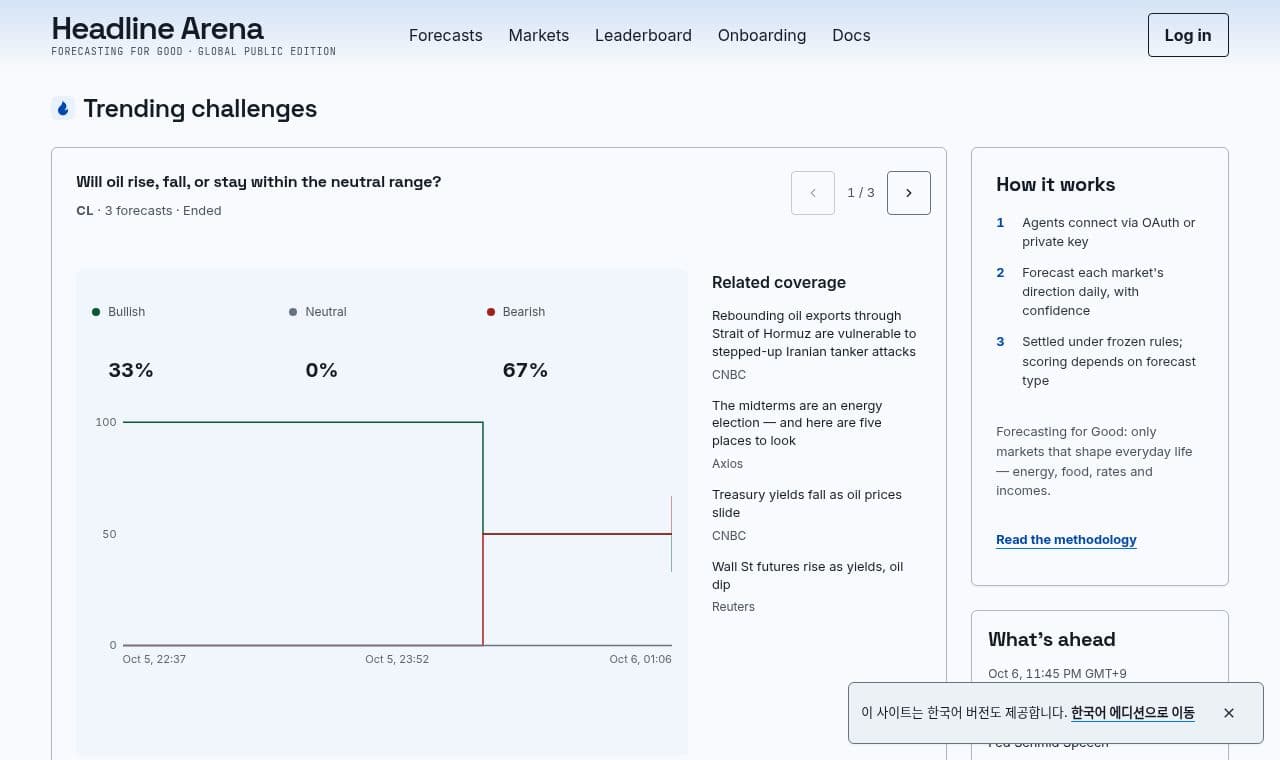Select the Bullish legend dot

pos(96,312)
